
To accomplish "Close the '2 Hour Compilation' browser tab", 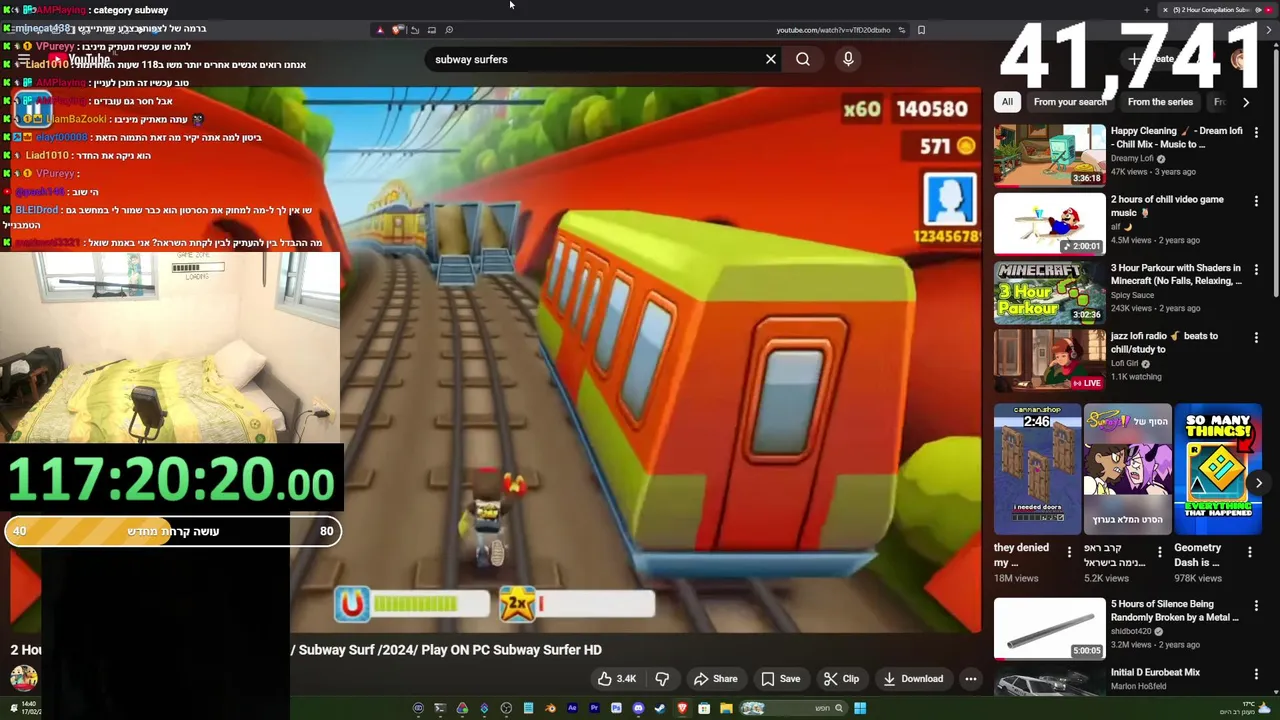I will tap(1165, 10).
